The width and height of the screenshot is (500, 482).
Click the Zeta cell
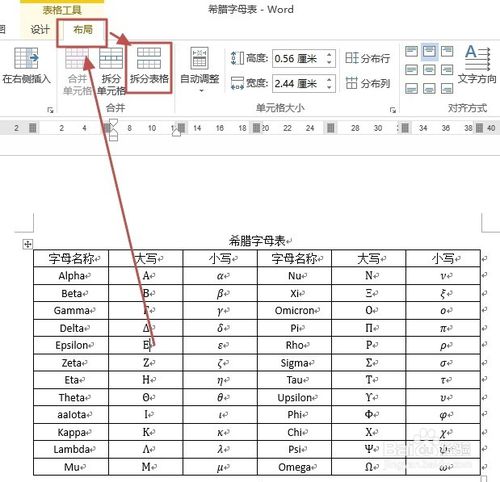pos(71,363)
